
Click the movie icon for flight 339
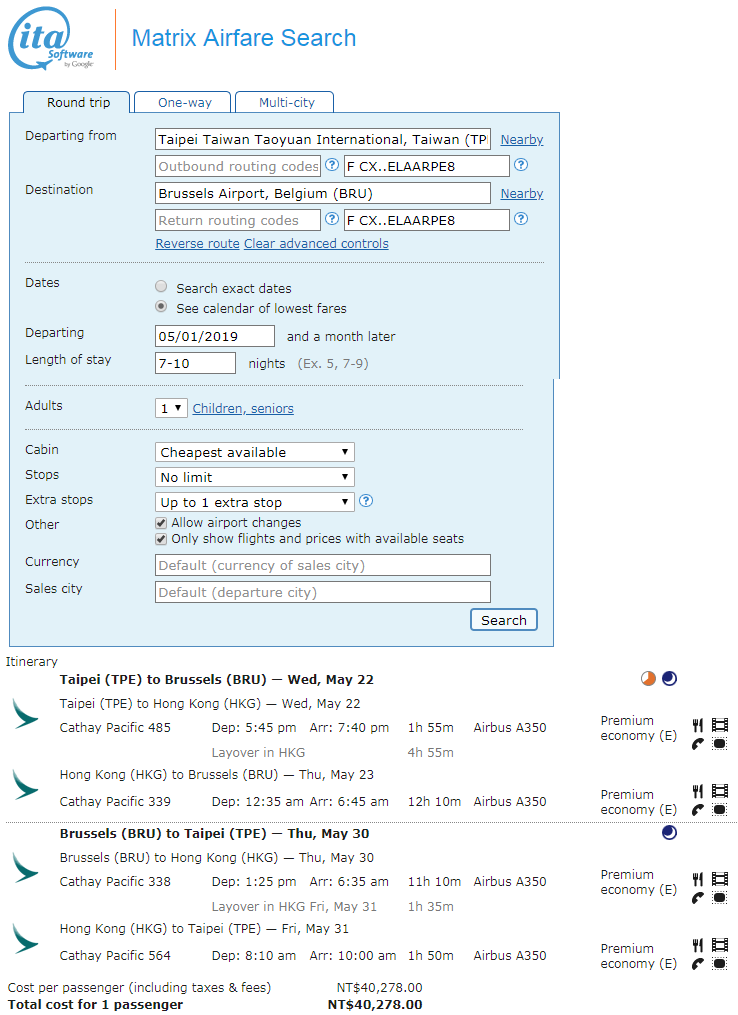(x=720, y=791)
